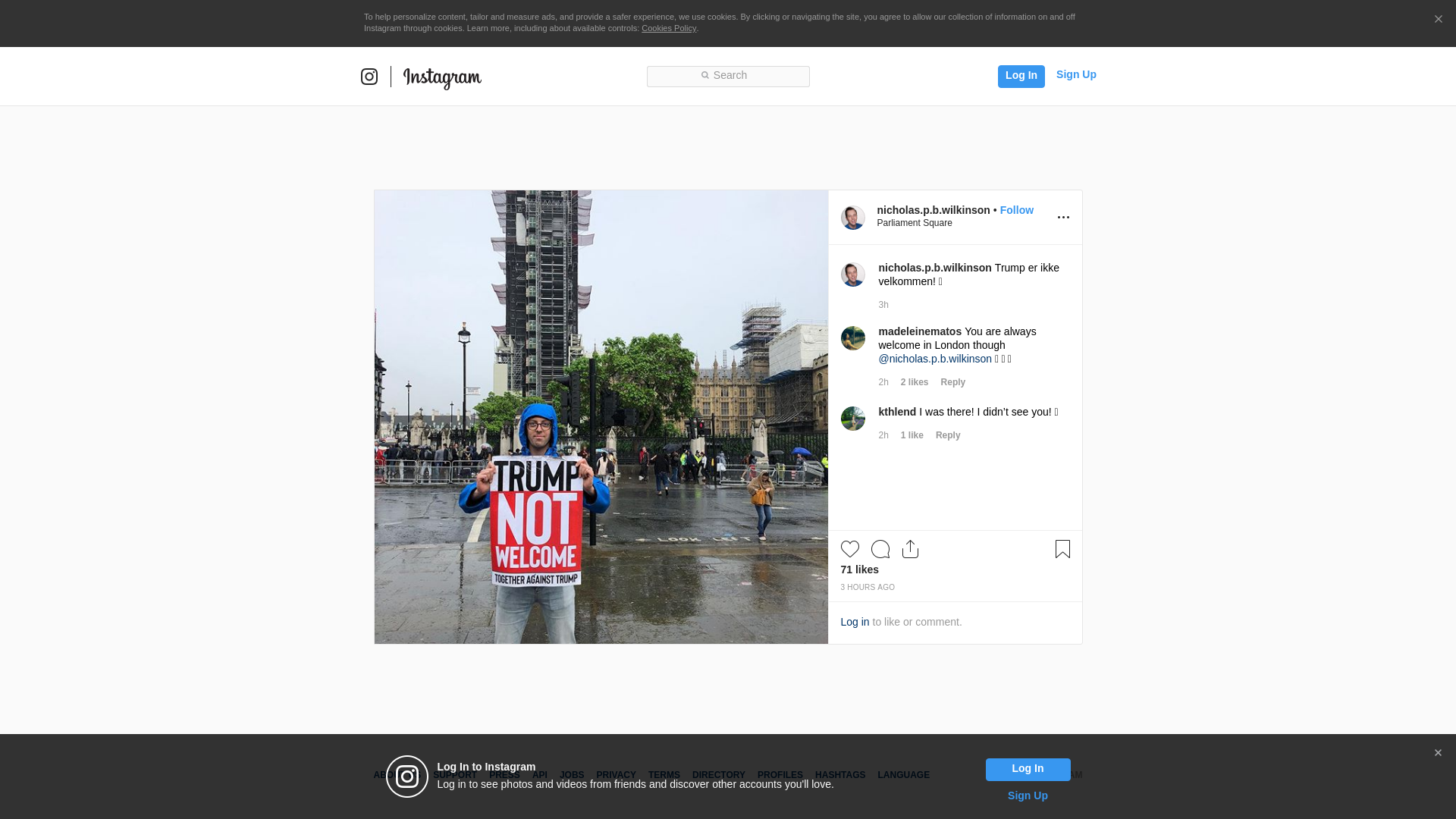Click the header Log In button
The height and width of the screenshot is (819, 1456).
pyautogui.click(x=1021, y=76)
